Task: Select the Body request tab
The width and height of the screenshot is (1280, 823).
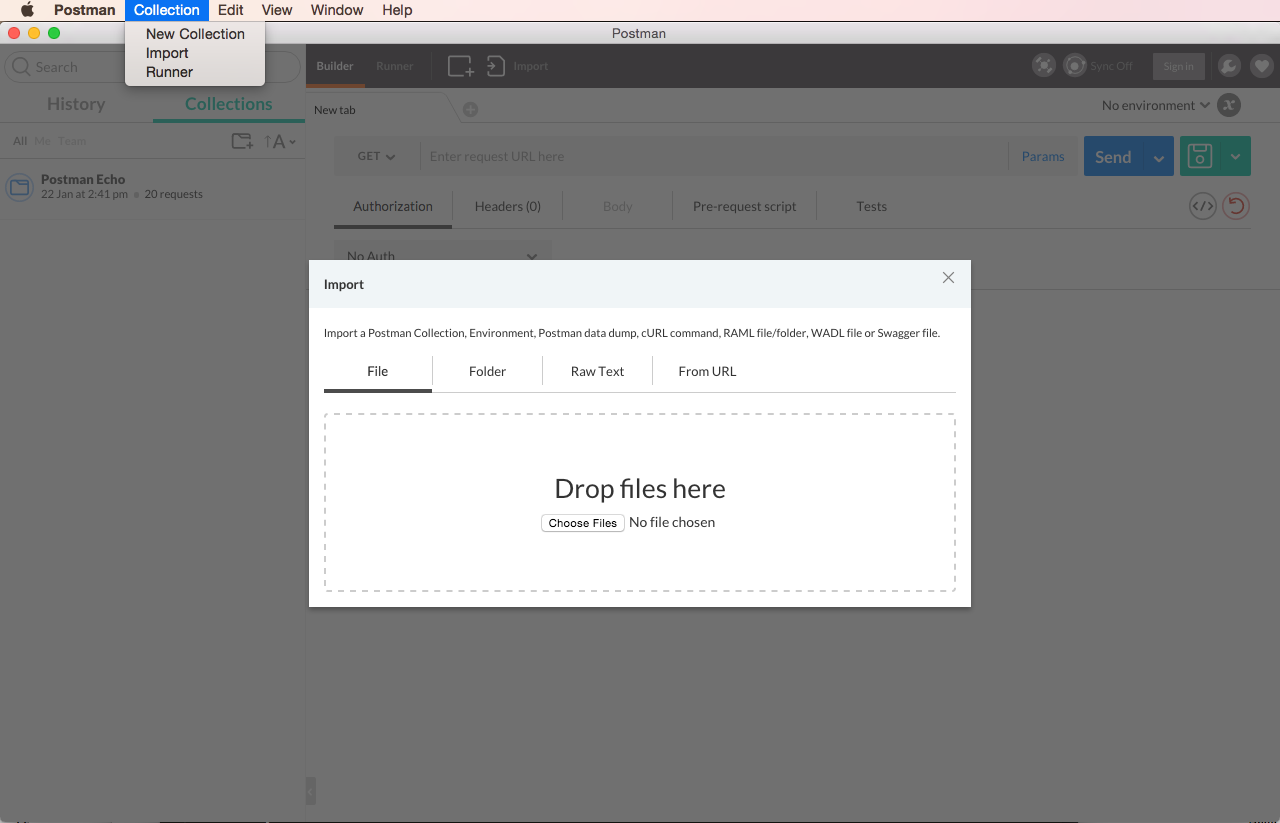Action: pos(618,206)
